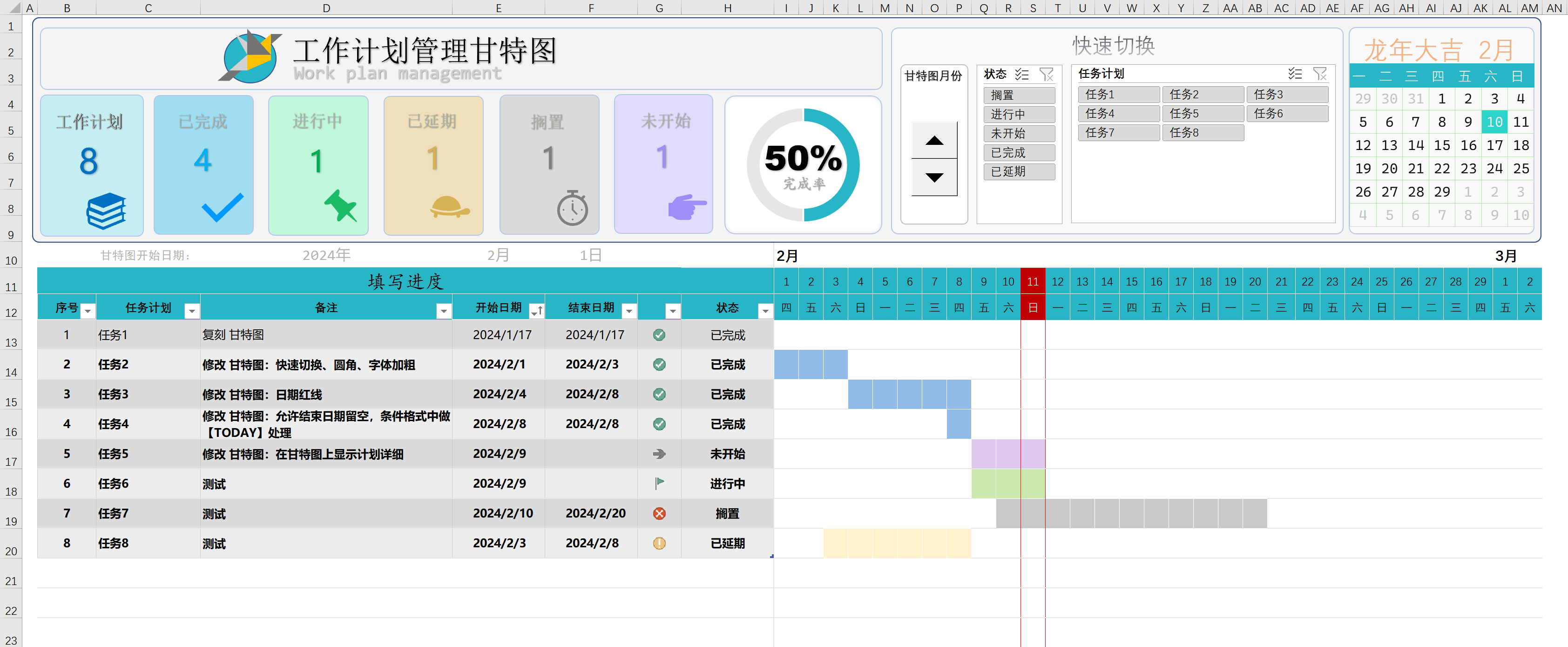Select column header F
This screenshot has width=1568, height=647.
pos(591,8)
